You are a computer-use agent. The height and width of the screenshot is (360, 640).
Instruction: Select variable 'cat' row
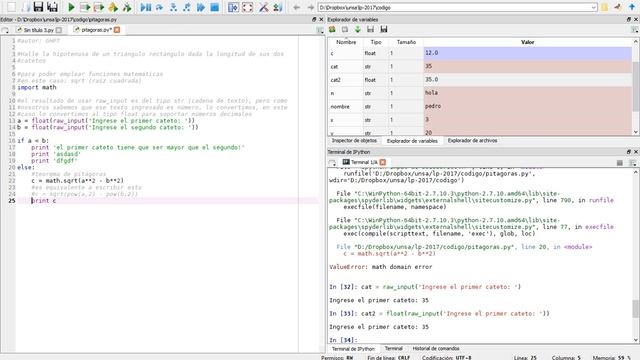click(x=480, y=67)
